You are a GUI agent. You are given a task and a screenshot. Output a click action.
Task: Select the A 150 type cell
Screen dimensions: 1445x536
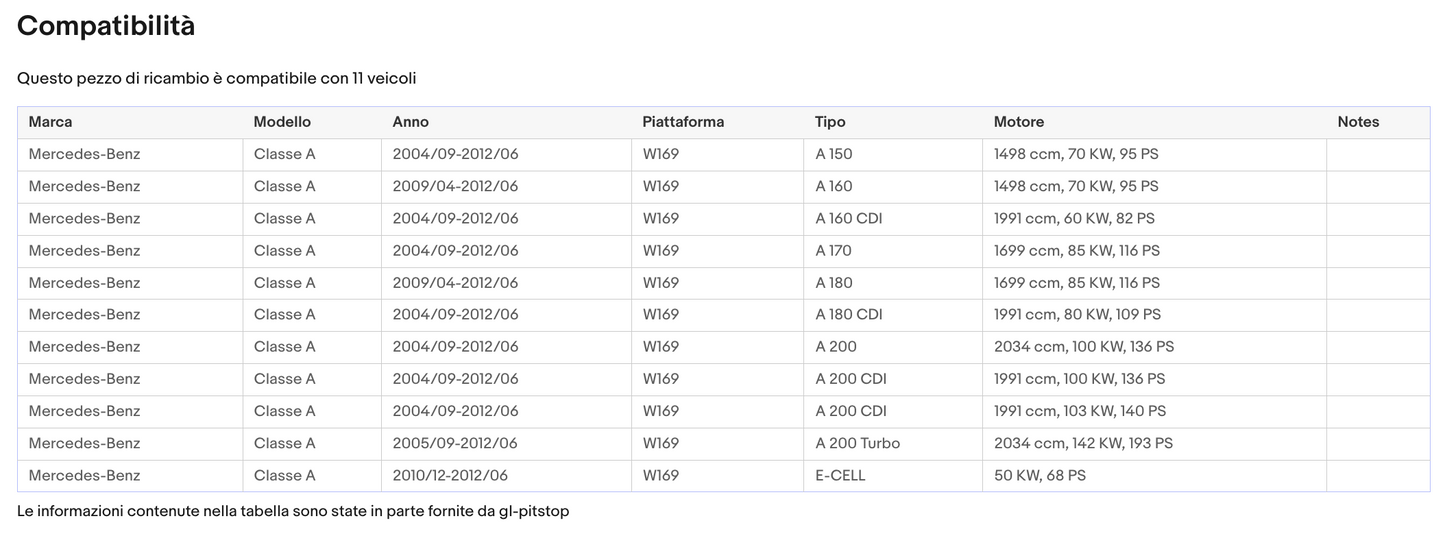834,154
